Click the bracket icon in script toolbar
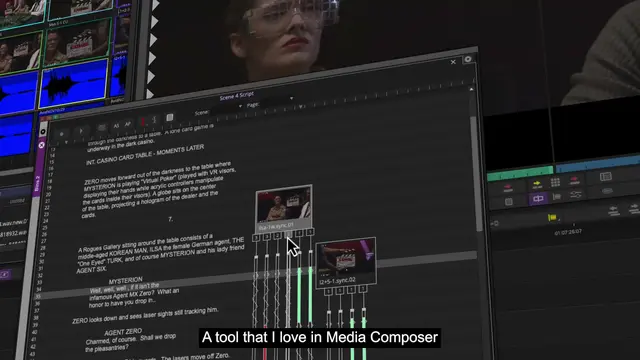The width and height of the screenshot is (640, 360). coord(154,120)
